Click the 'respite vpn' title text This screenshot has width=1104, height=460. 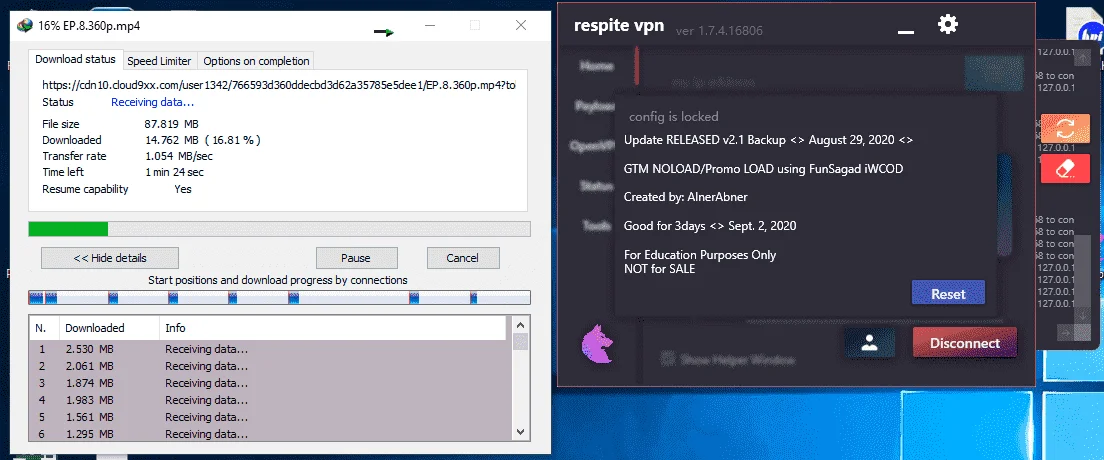(x=619, y=27)
